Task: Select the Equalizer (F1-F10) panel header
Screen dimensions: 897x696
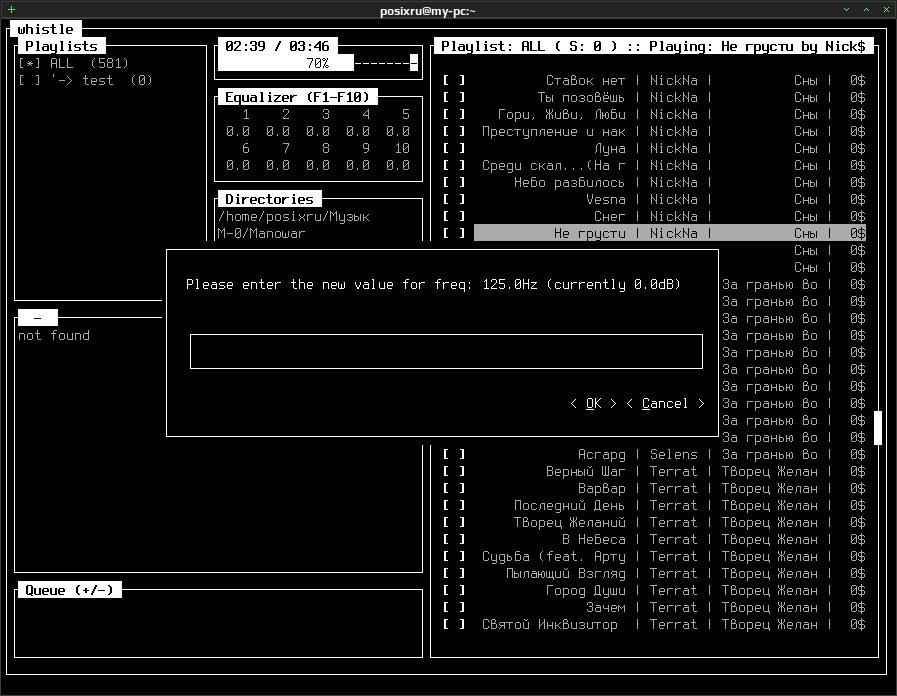Action: pos(297,97)
